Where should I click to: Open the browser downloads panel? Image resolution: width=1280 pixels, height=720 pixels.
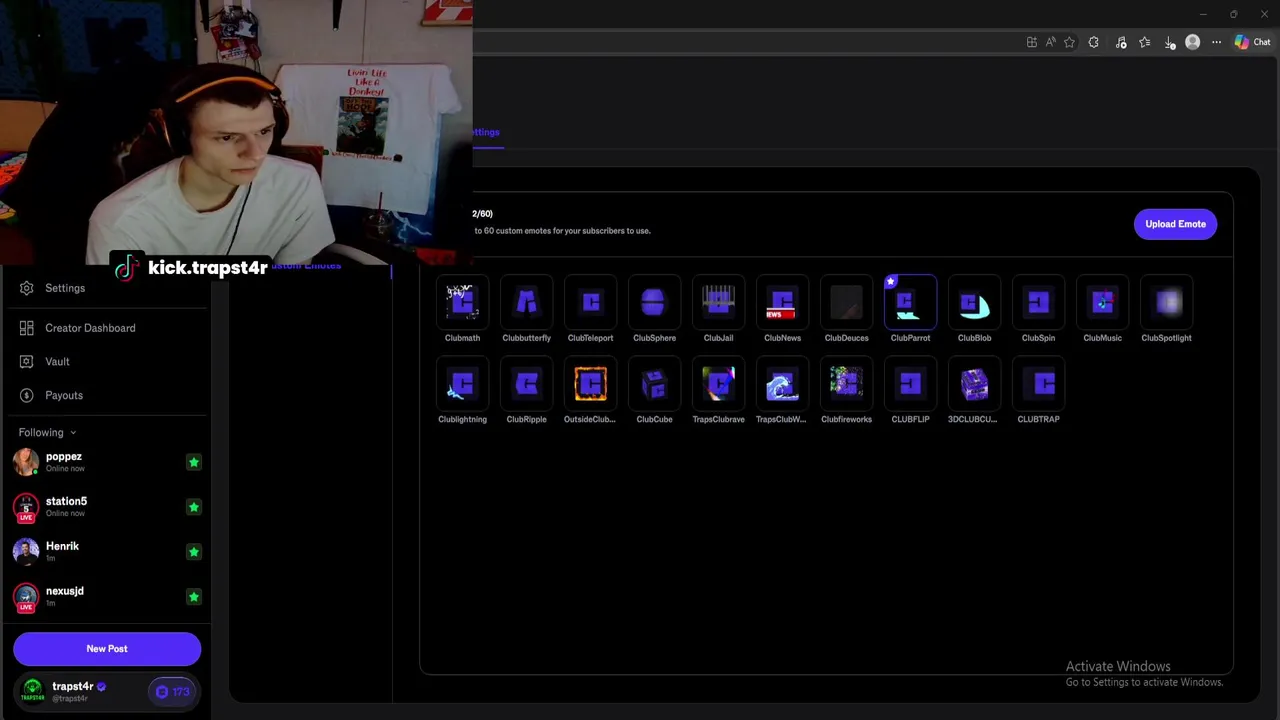pyautogui.click(x=1169, y=42)
